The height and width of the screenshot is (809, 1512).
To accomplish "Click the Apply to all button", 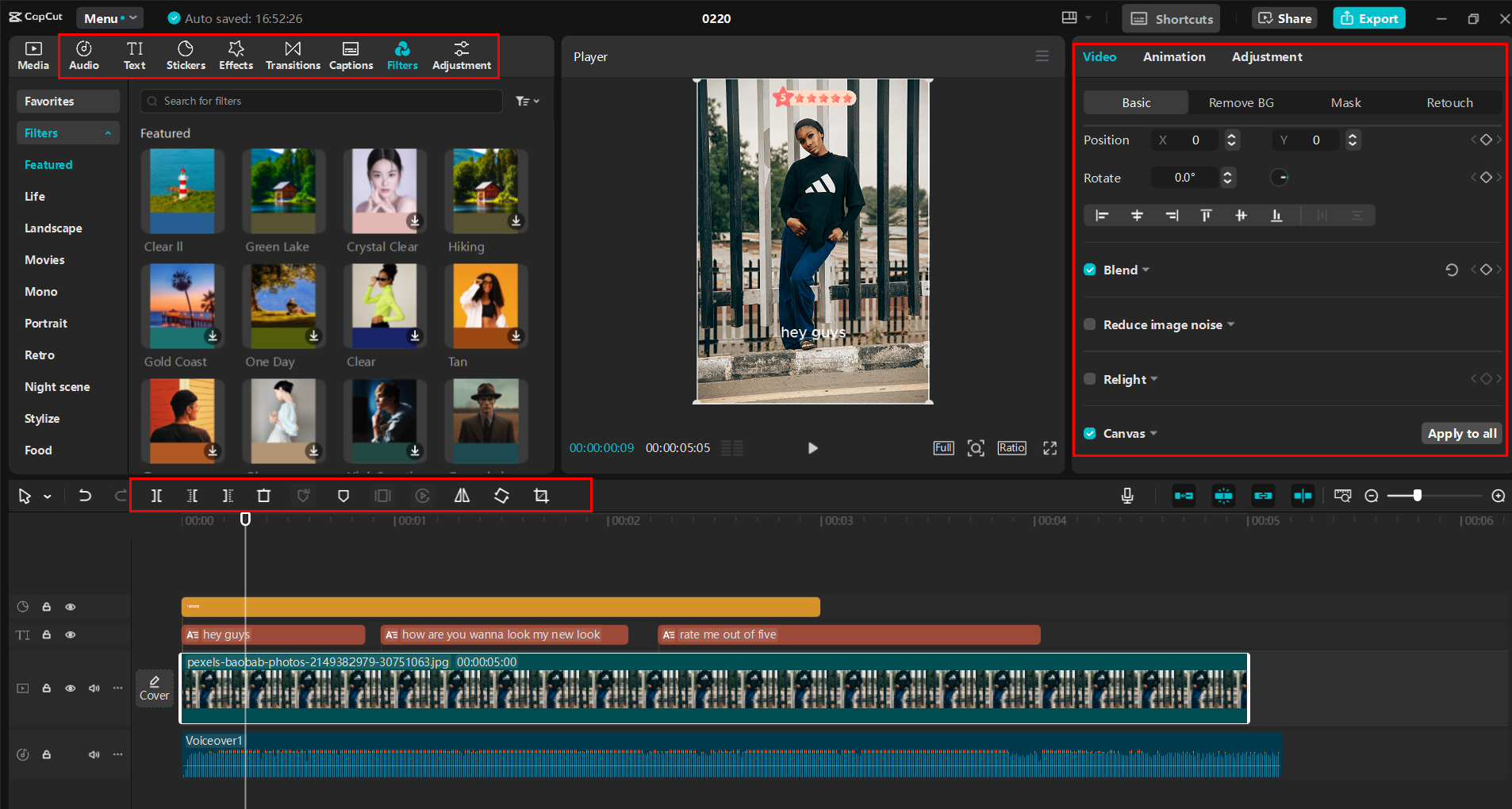I will pyautogui.click(x=1460, y=433).
